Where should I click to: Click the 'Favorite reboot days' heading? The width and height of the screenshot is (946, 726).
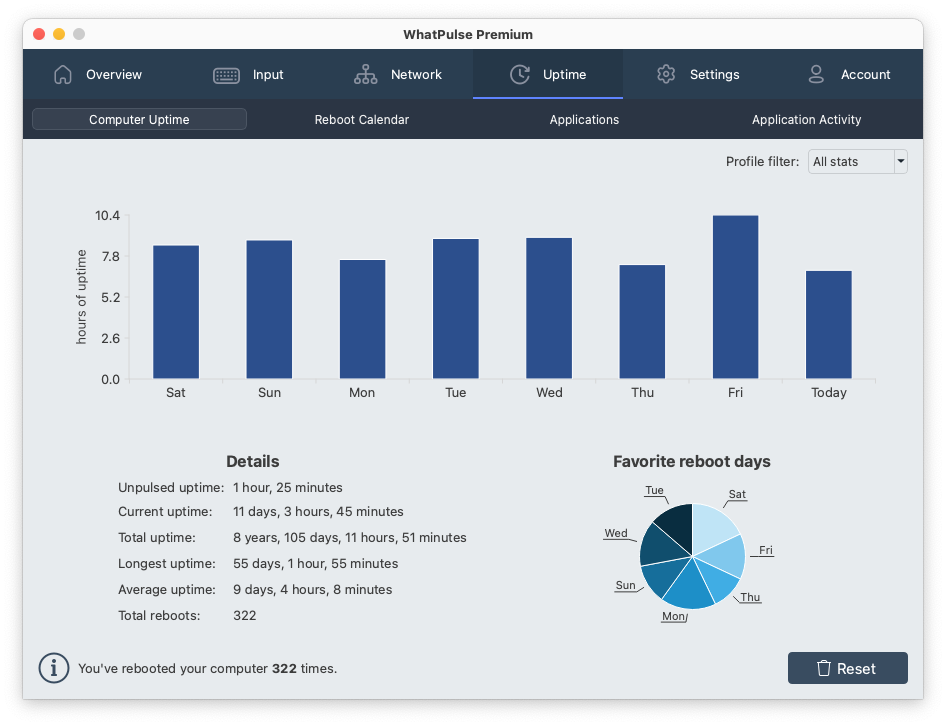[691, 461]
